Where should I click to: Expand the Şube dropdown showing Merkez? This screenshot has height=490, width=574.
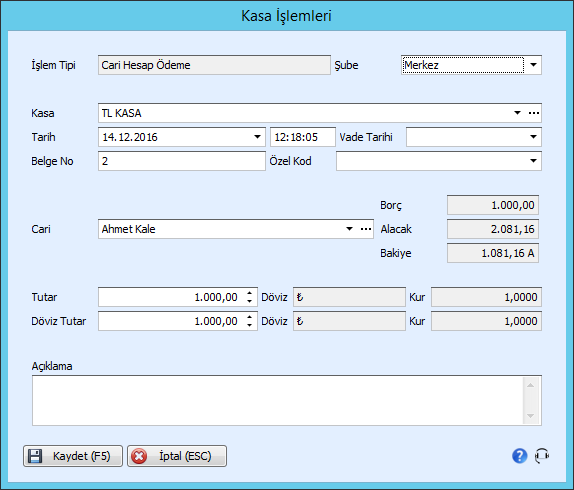533,65
